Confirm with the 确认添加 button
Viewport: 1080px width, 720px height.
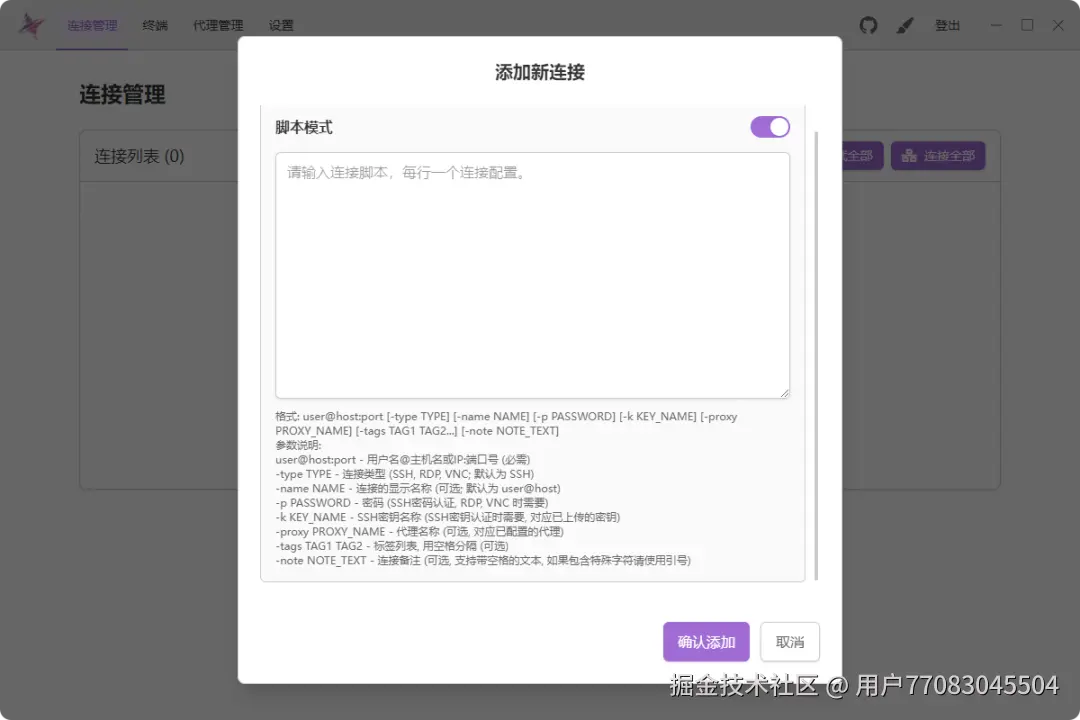706,641
